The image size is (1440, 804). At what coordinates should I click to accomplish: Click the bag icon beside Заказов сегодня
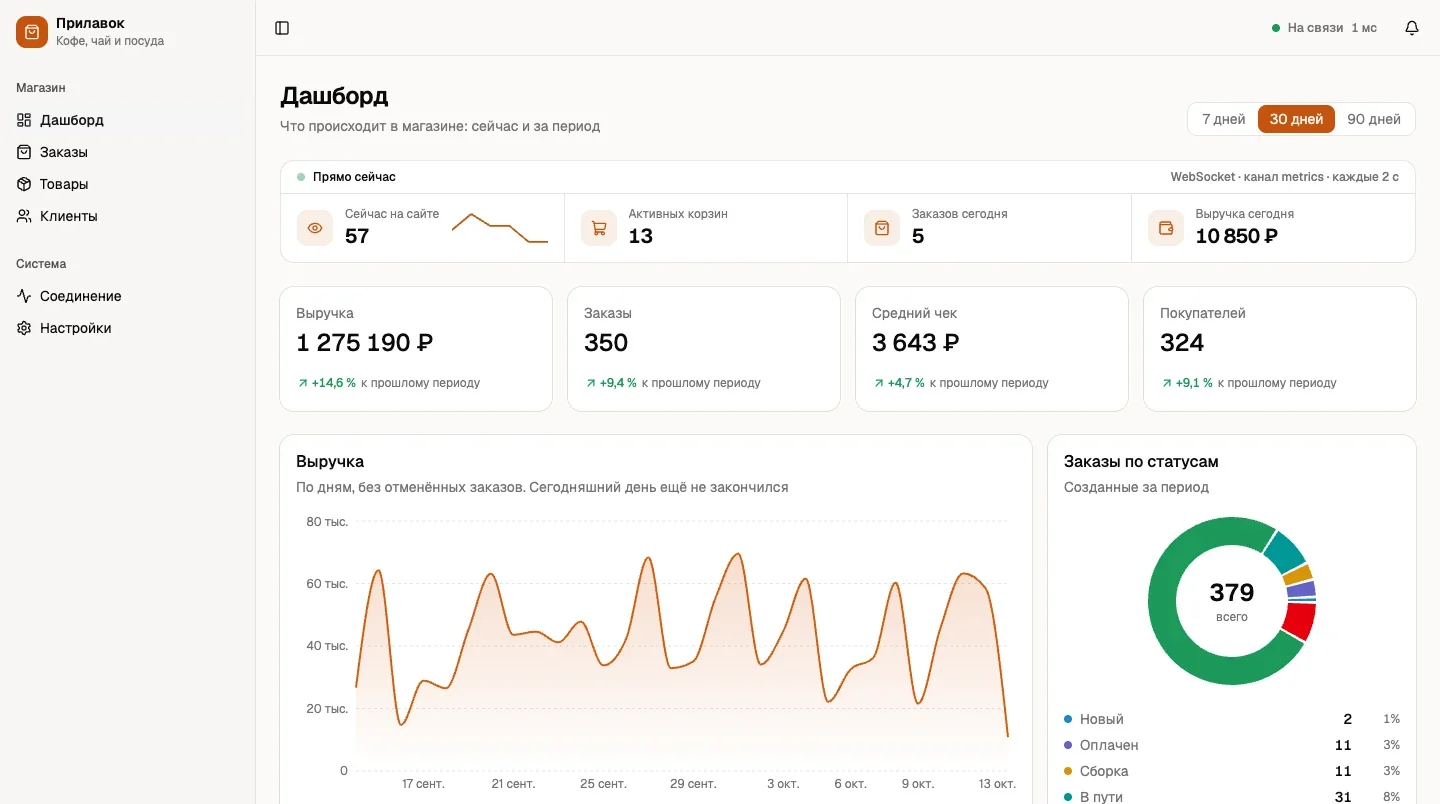tap(882, 228)
